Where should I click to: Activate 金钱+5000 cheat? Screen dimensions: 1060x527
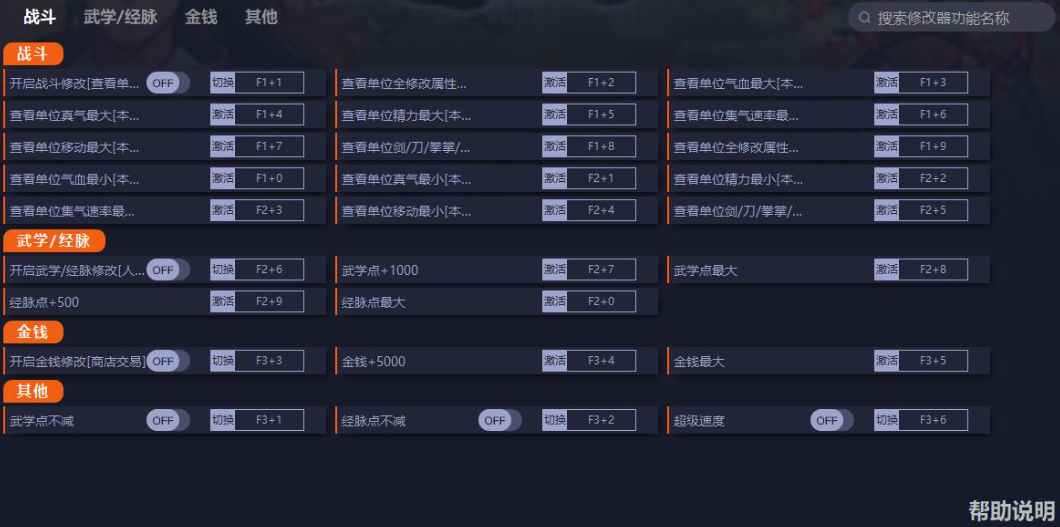click(554, 361)
